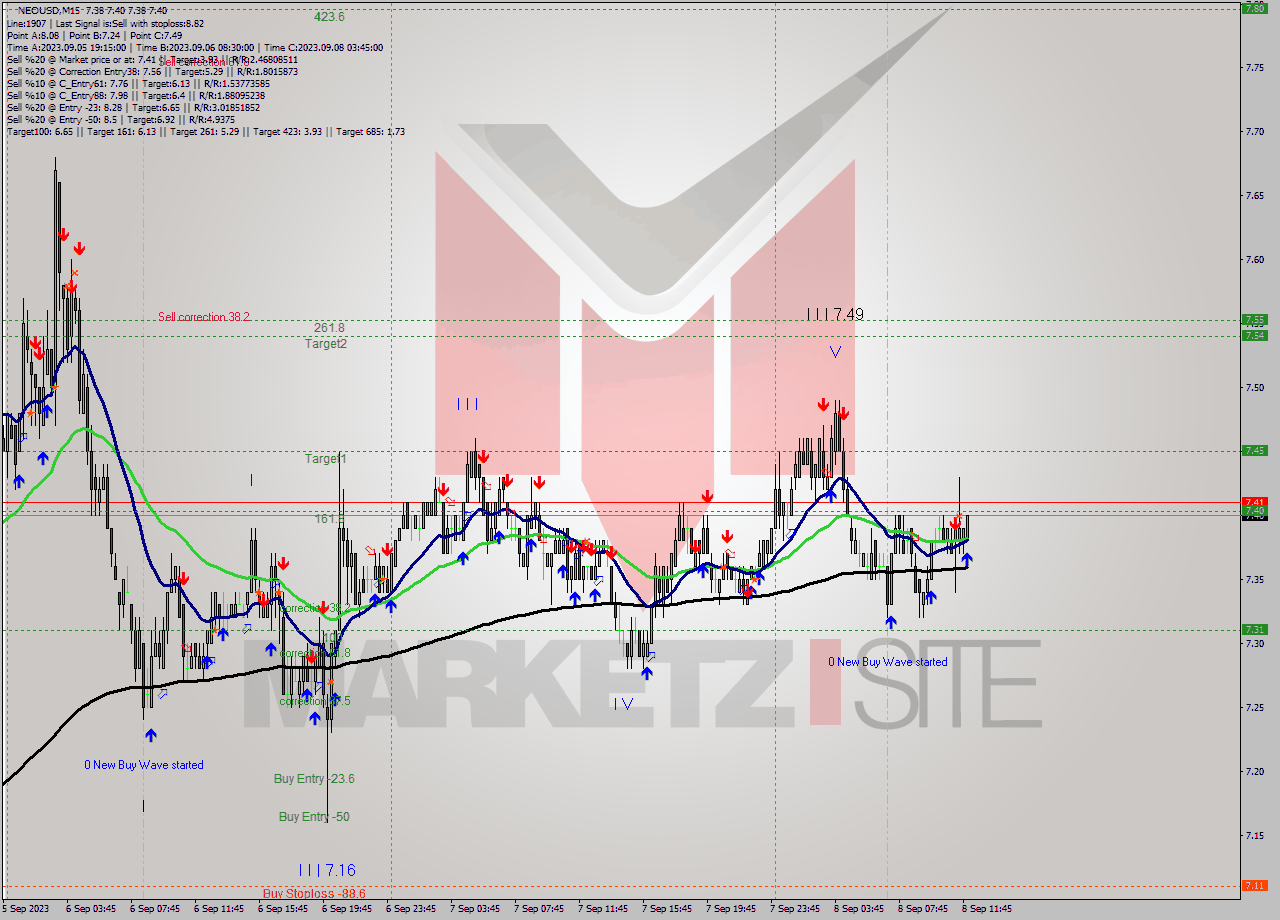Click the 7.70 price axis label
This screenshot has height=920, width=1280.
[x=1254, y=132]
